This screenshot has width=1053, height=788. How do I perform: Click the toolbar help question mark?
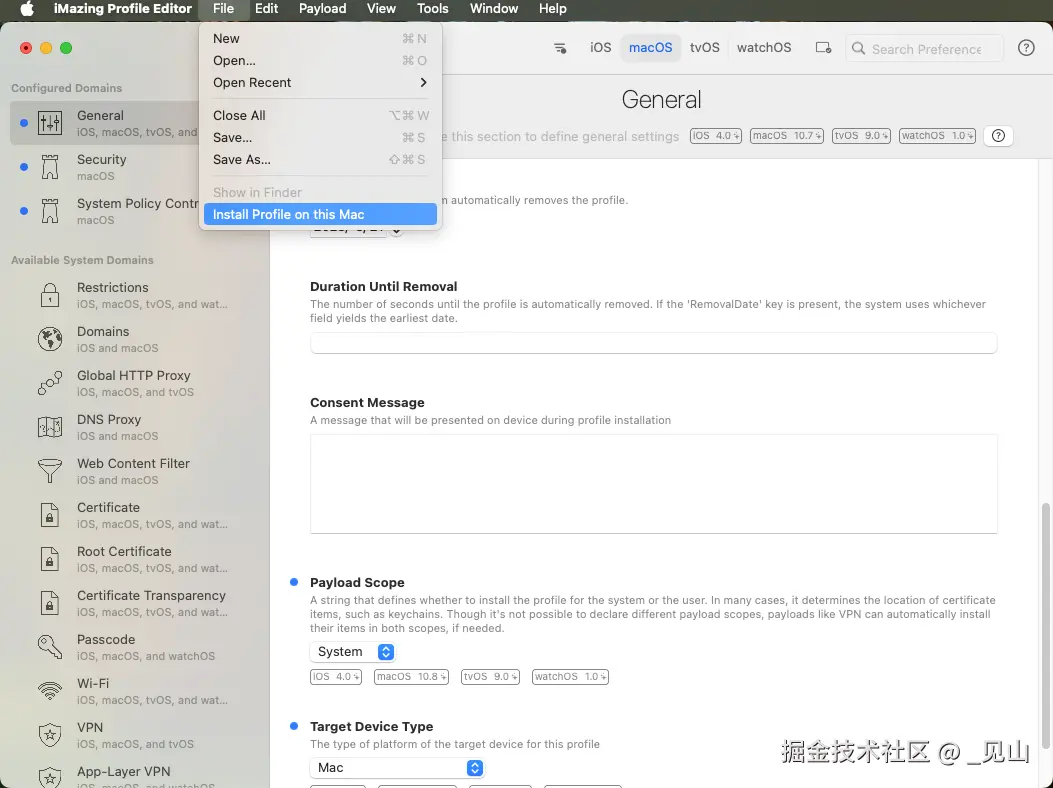[x=1025, y=48]
